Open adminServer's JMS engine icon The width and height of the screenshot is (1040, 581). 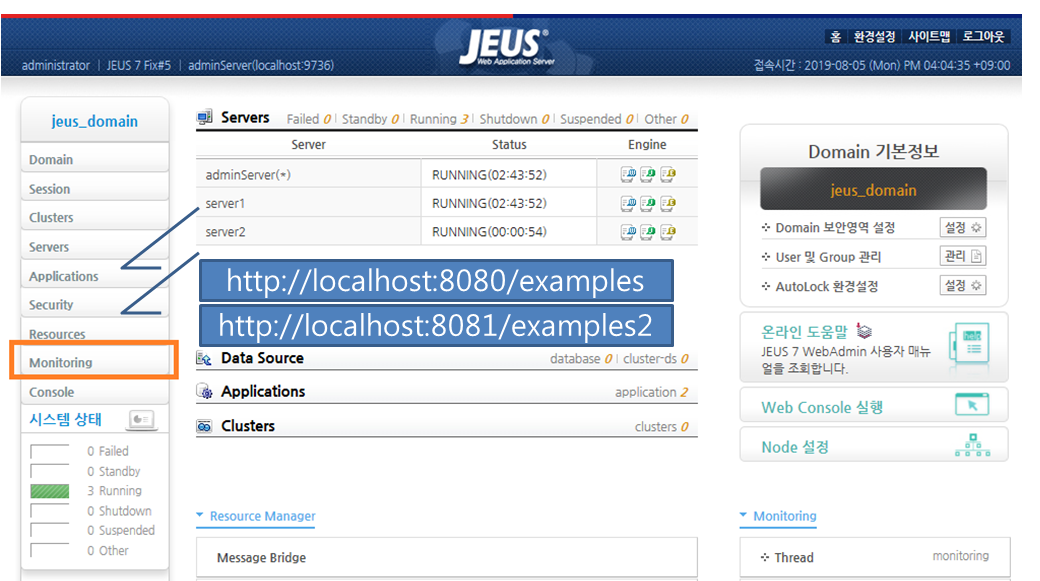[x=647, y=174]
